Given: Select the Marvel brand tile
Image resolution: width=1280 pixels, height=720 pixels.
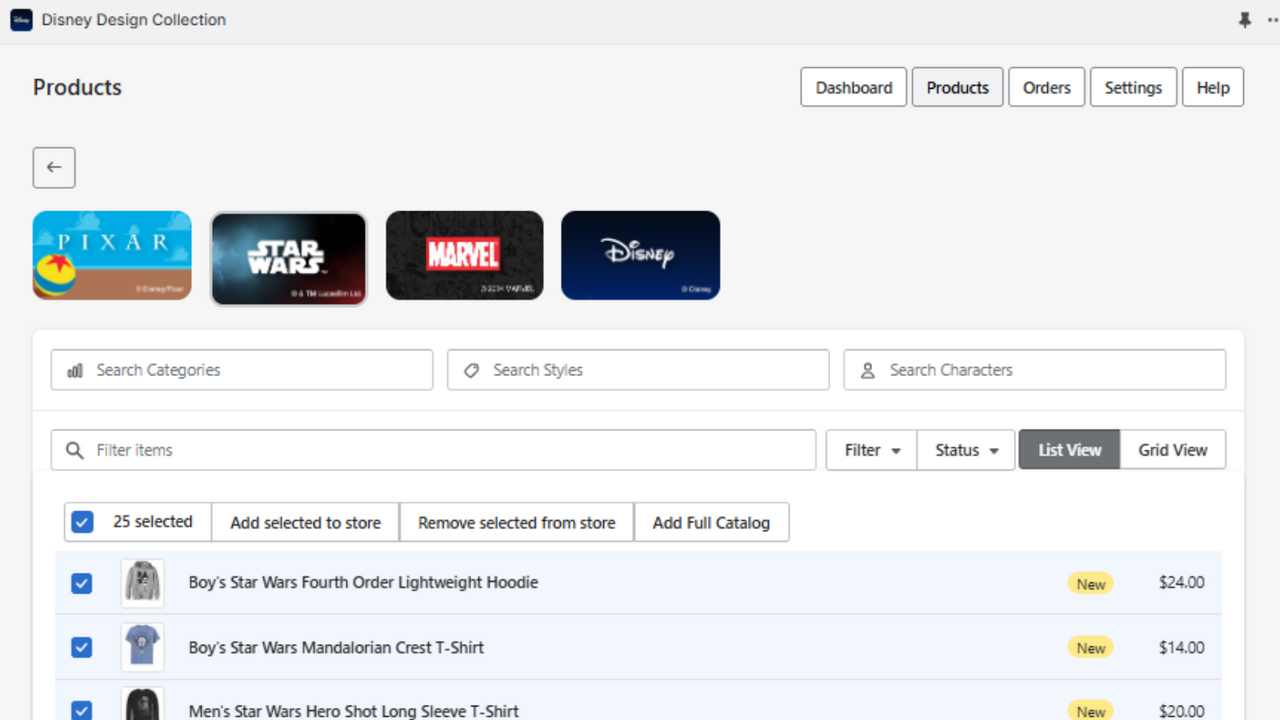Looking at the screenshot, I should [464, 255].
